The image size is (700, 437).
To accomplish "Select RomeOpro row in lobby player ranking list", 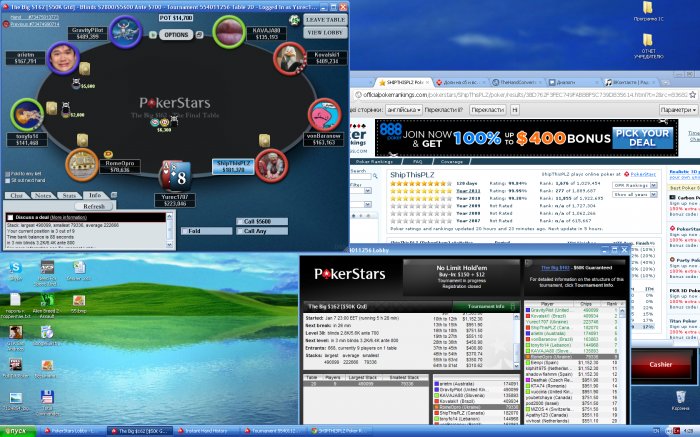I will click(572, 357).
